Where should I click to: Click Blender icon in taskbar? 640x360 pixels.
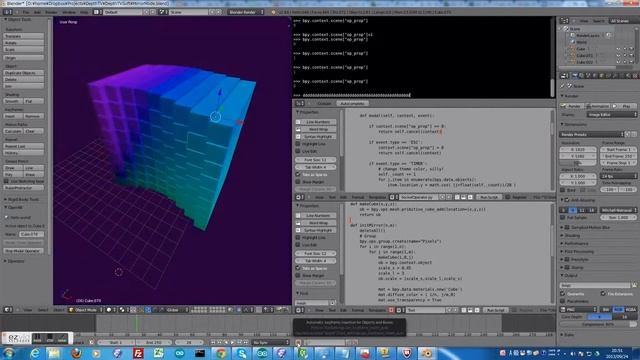[x=427, y=353]
